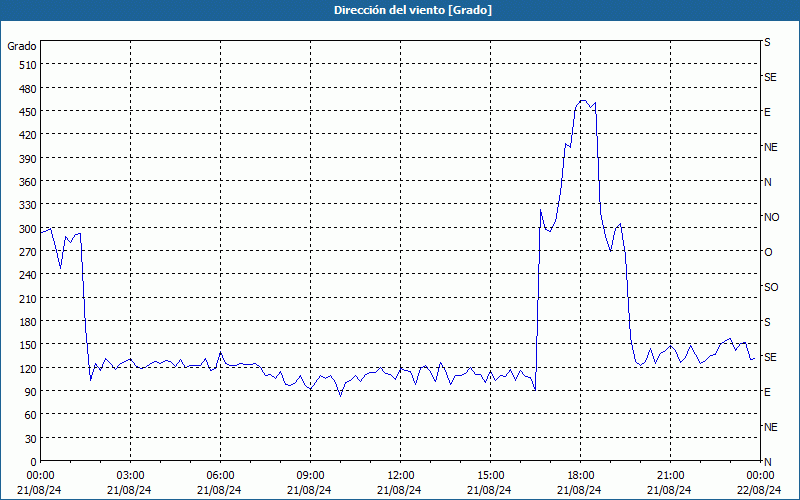800x500 pixels.
Task: Select the 06:00 time axis label
Action: click(220, 476)
